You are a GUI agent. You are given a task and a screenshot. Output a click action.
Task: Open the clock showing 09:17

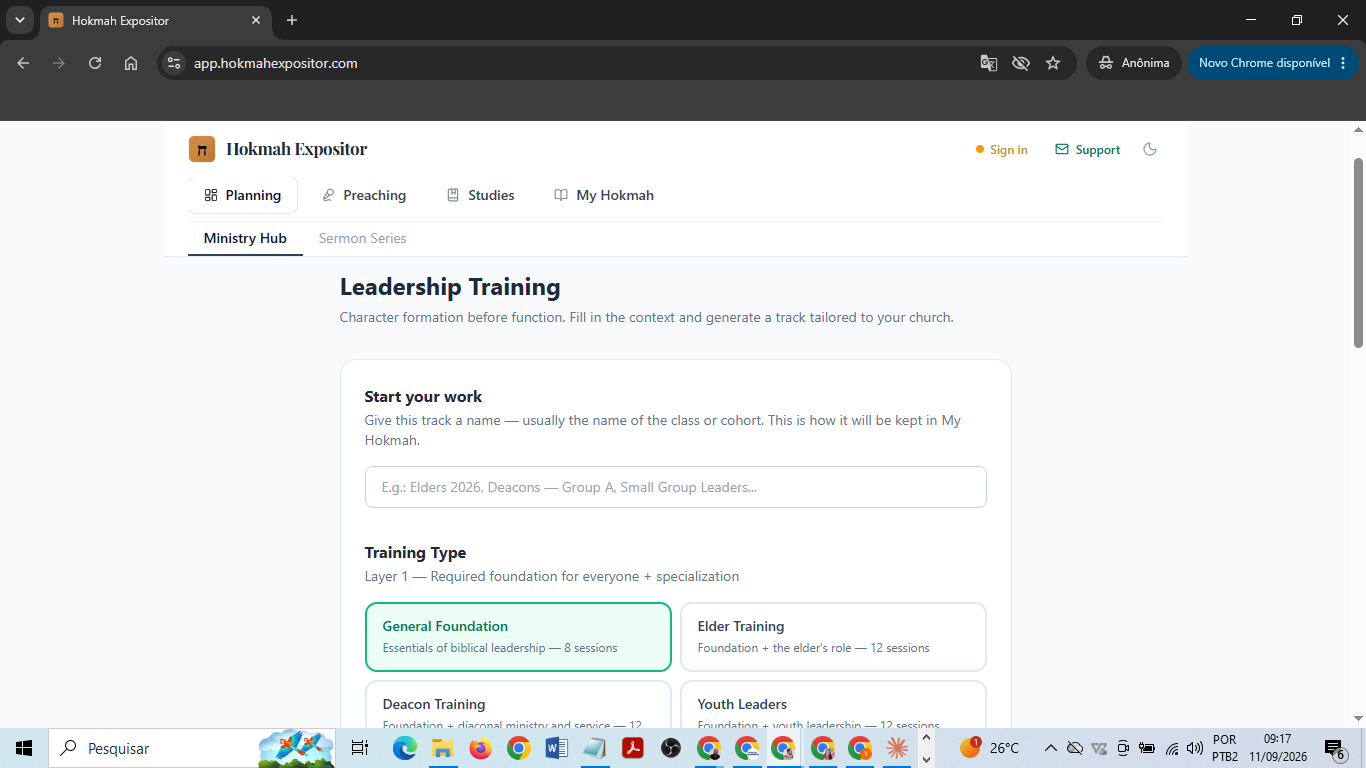pos(1277,748)
